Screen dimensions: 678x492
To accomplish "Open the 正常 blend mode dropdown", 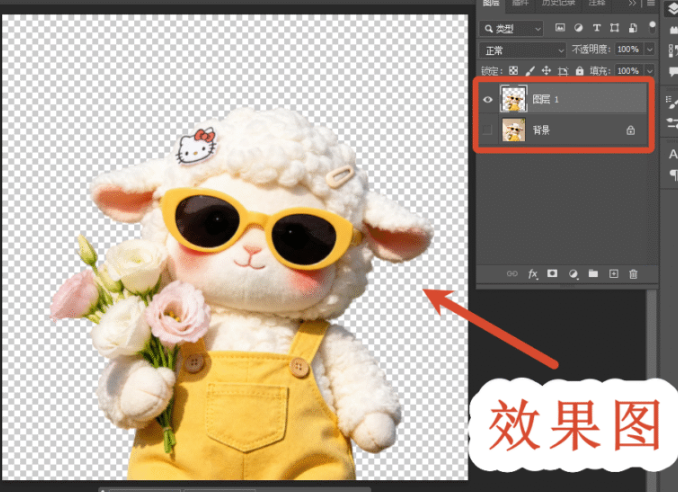I will click(x=522, y=51).
